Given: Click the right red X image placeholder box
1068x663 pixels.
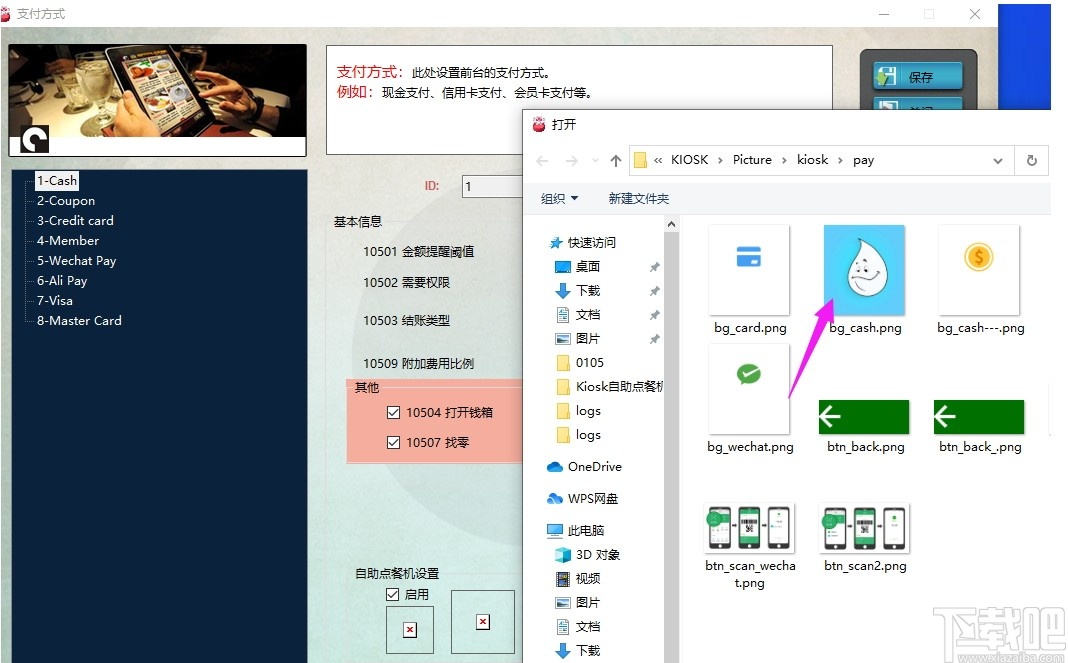Looking at the screenshot, I should click(483, 621).
